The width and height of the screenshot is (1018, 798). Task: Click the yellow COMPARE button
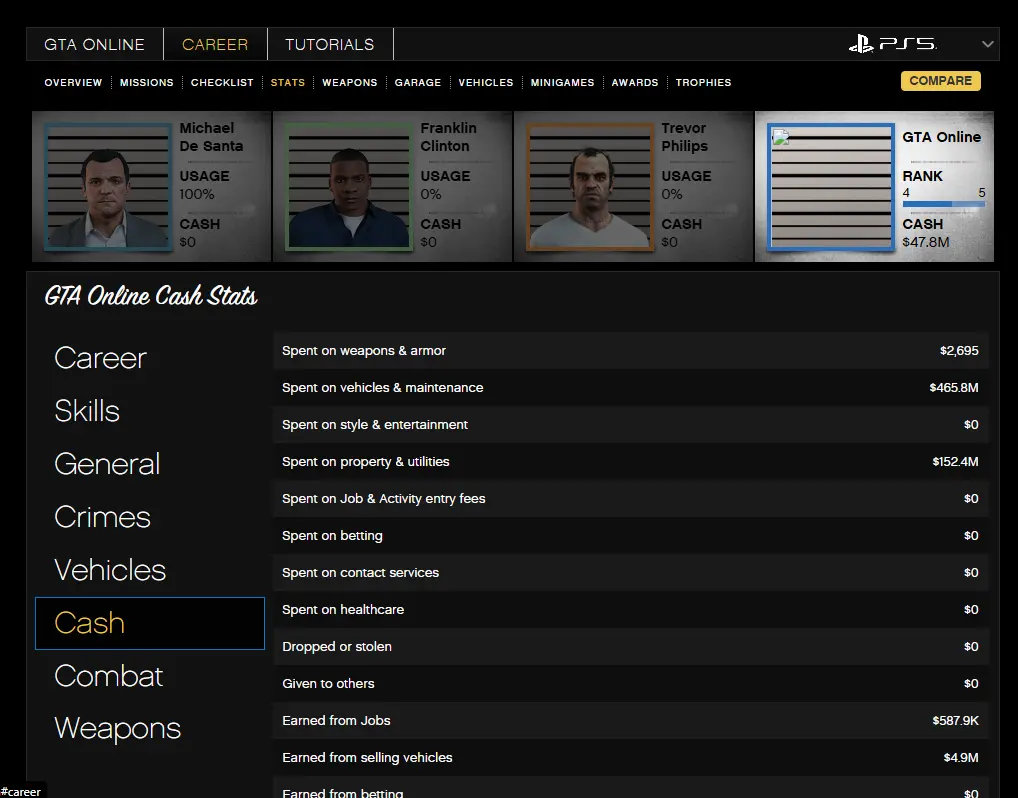941,81
